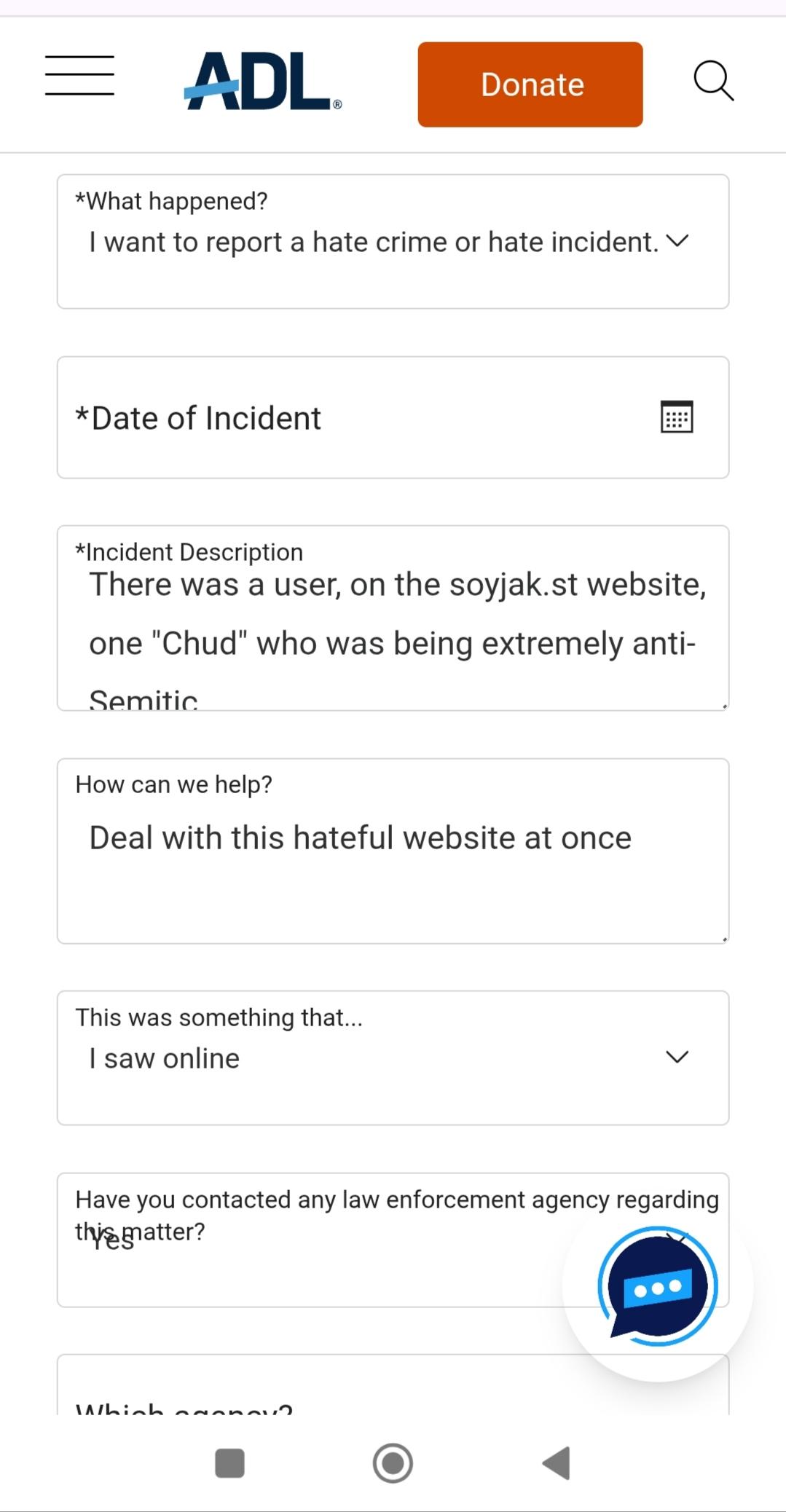Open the calendar date picker icon
Image resolution: width=786 pixels, height=1512 pixels.
(677, 417)
